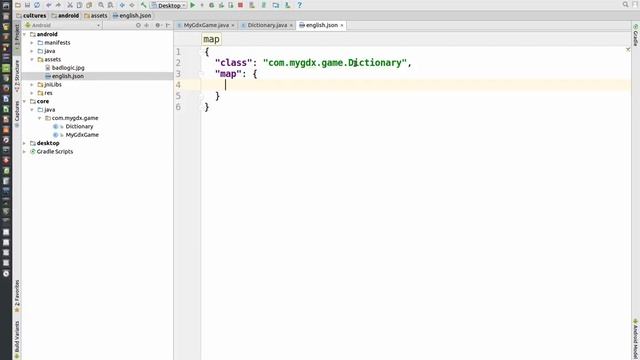
Task: Expand the jniLibs folder
Action: pyautogui.click(x=32, y=84)
